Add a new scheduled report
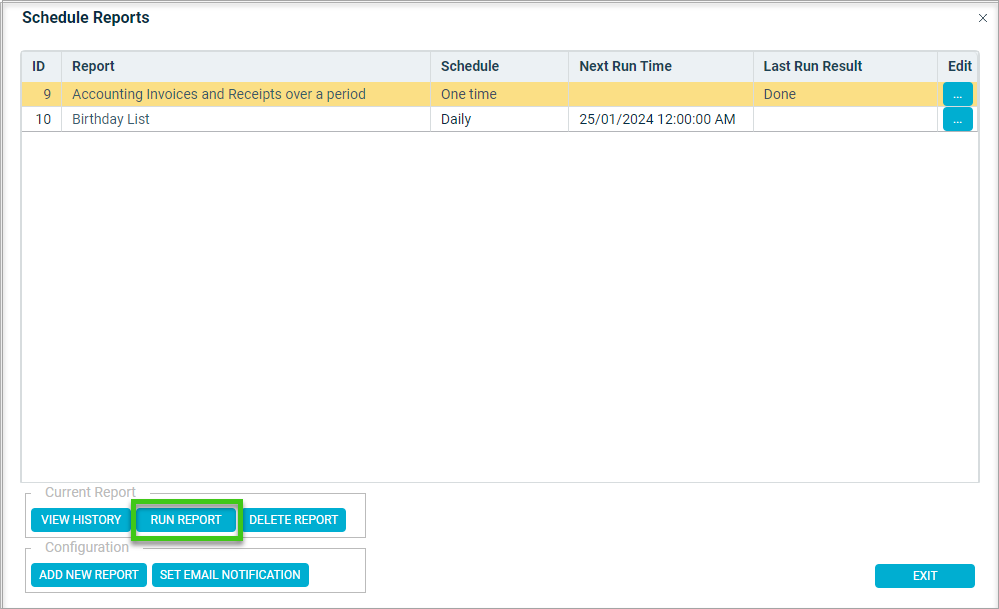 89,575
